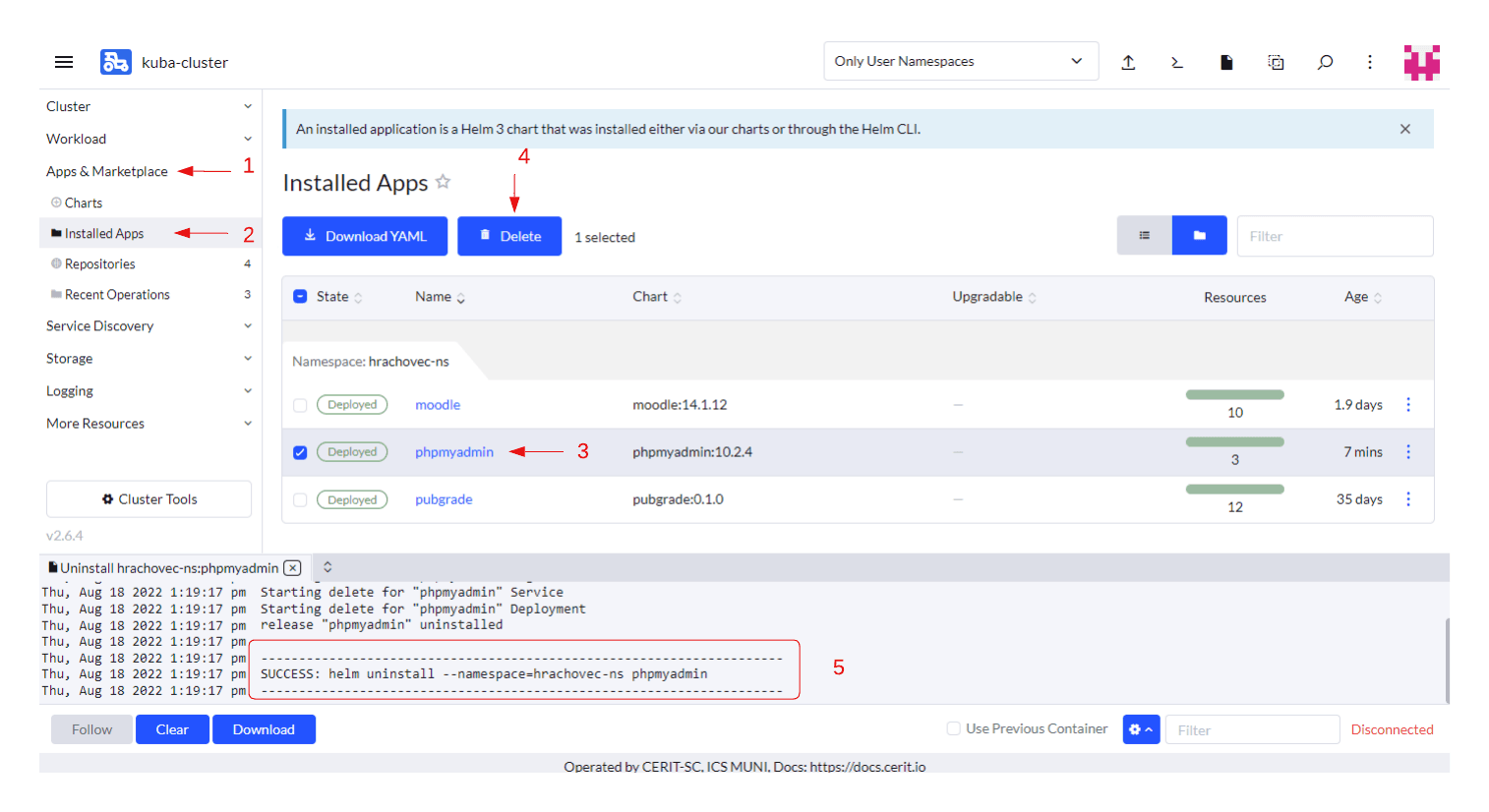Check the pubgrade row checkbox
Viewport: 1489px width, 812px height.
300,500
